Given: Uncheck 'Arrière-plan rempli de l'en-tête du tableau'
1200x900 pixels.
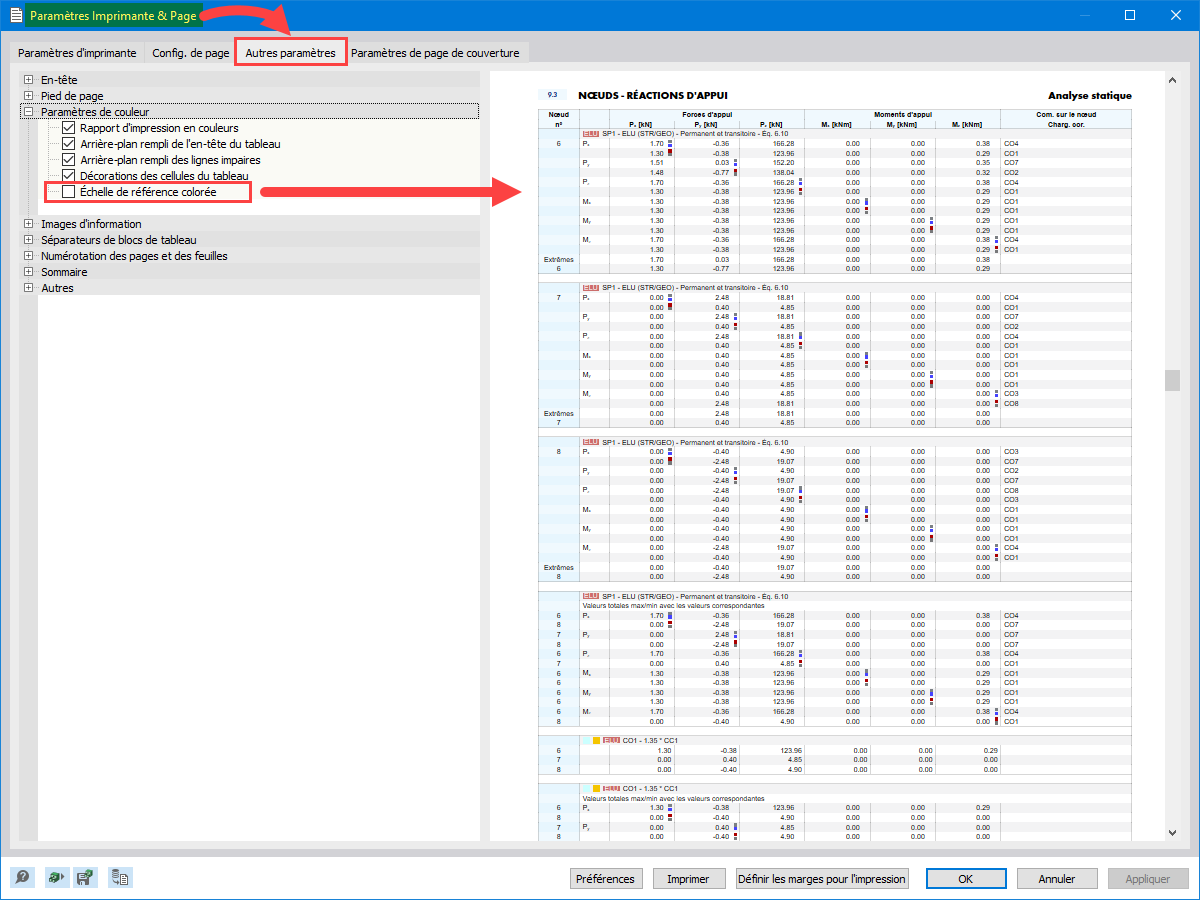Looking at the screenshot, I should 69,144.
